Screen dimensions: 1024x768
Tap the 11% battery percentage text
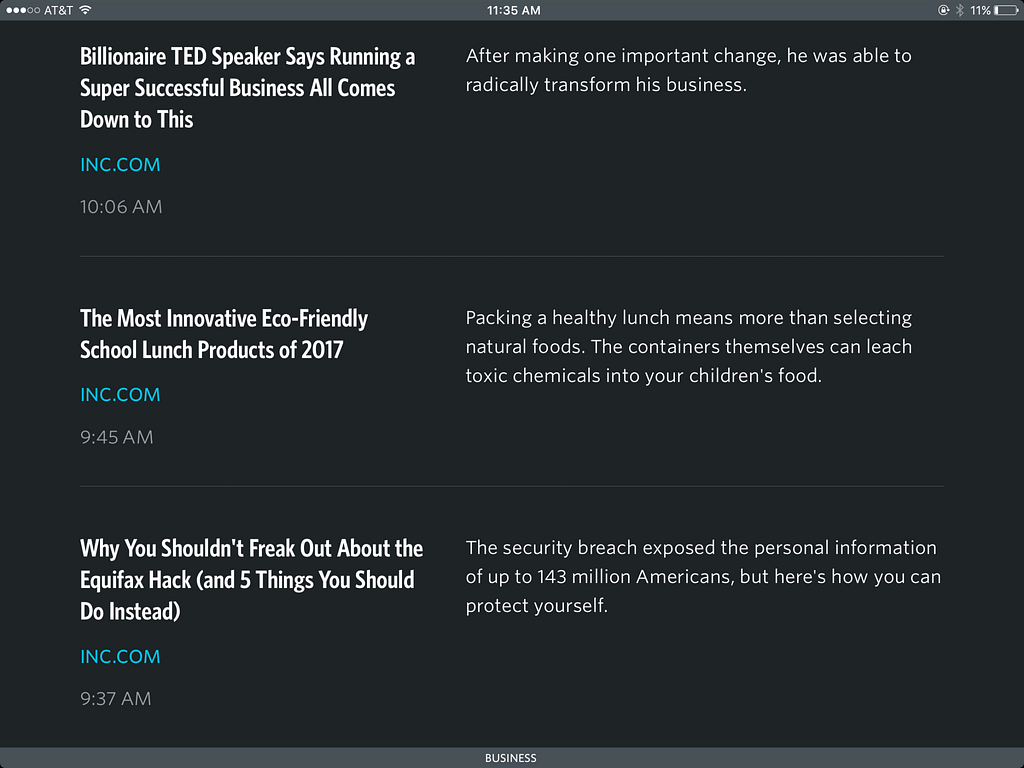(980, 10)
